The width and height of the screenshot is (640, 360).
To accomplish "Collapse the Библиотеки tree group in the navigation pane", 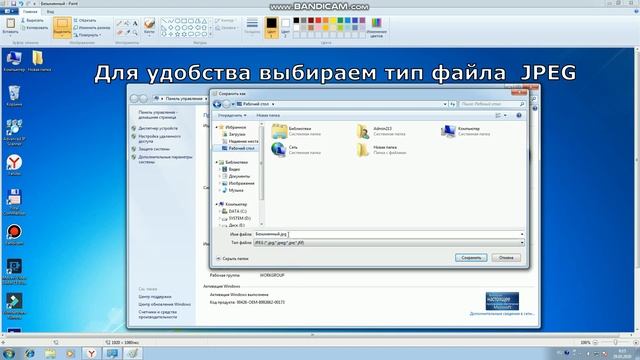I will pos(217,162).
